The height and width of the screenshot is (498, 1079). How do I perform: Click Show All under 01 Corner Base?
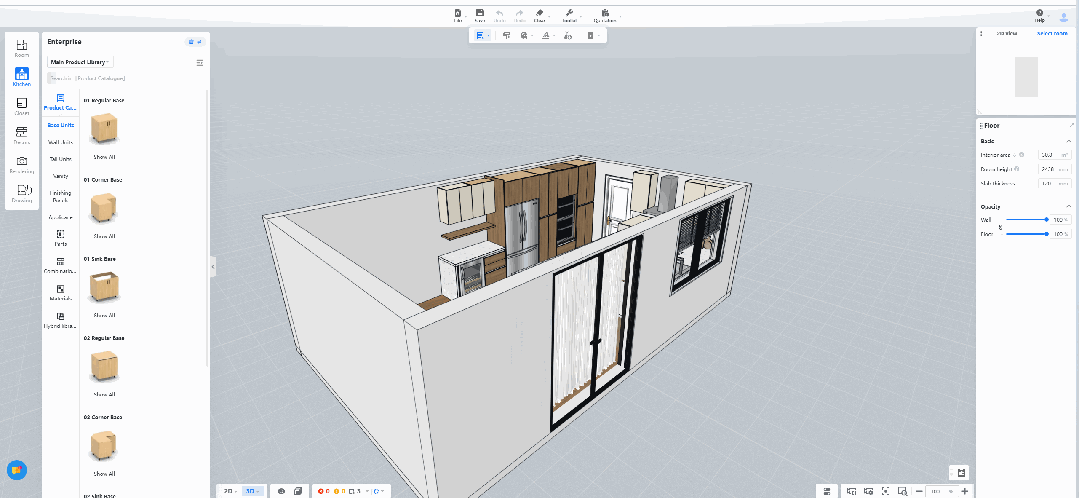[x=104, y=236]
